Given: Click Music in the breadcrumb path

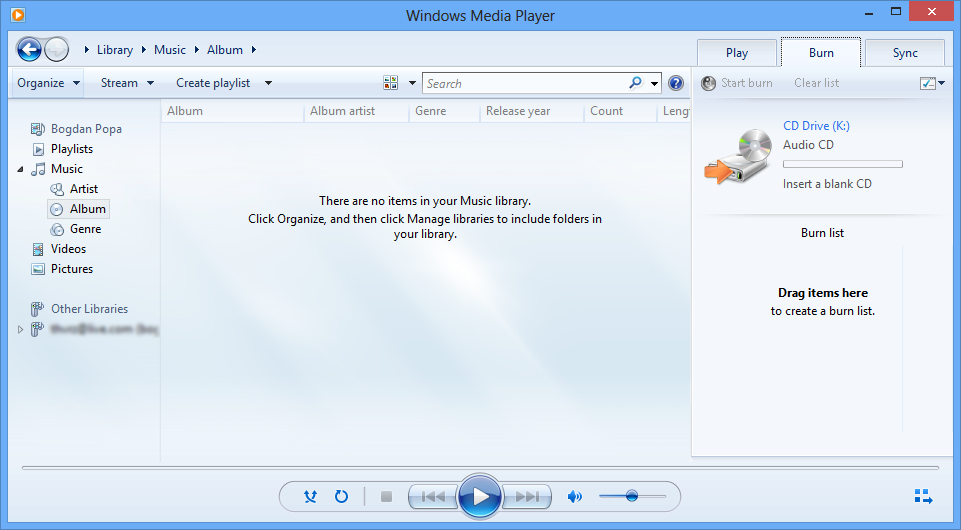Looking at the screenshot, I should click(x=170, y=50).
